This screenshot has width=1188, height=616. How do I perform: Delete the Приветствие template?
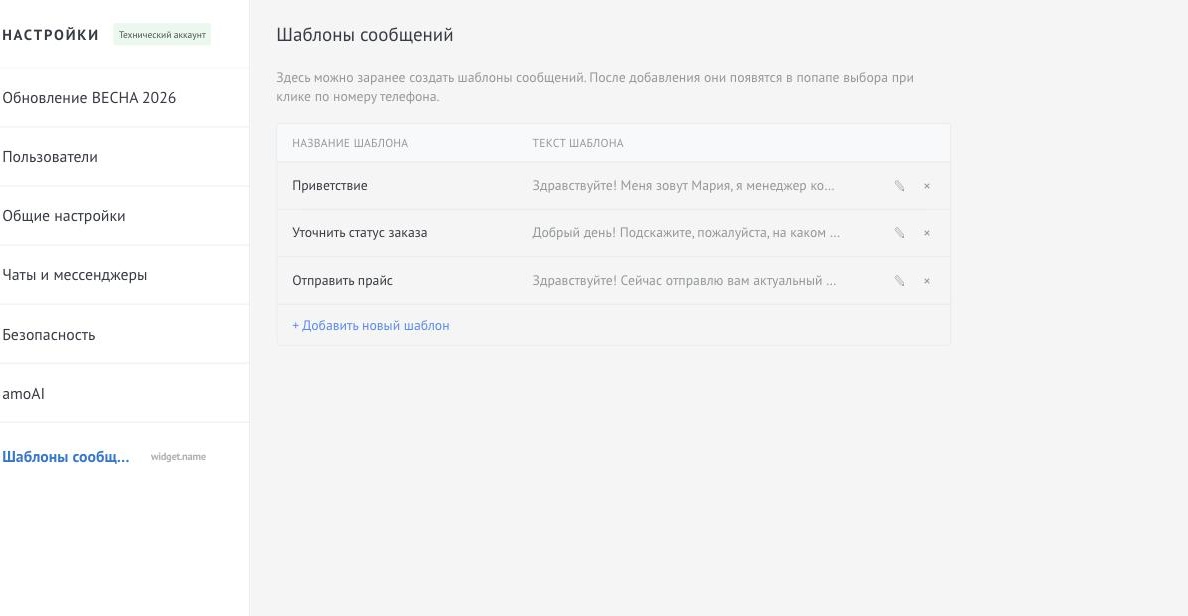(x=927, y=186)
